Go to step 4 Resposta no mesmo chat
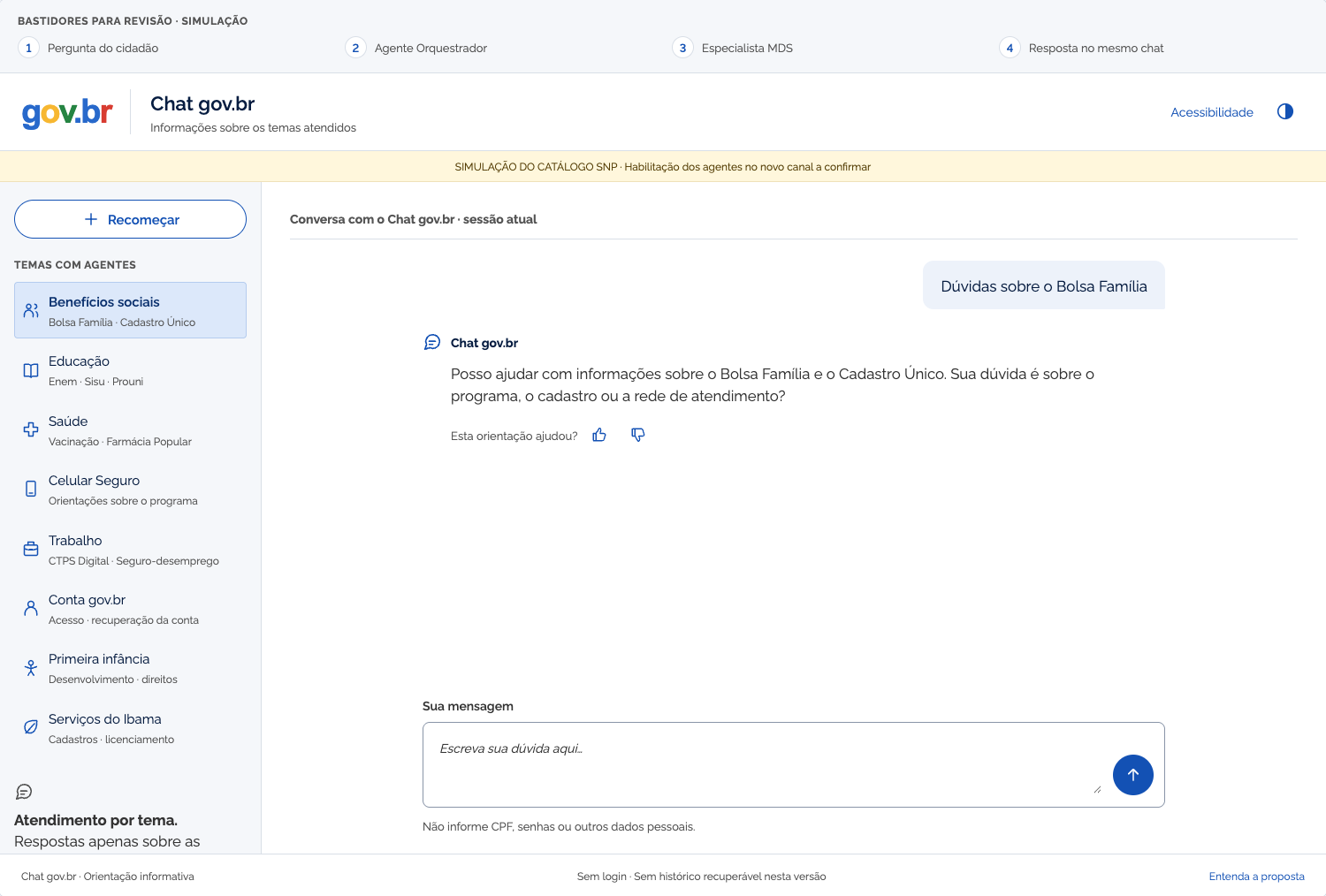The image size is (1326, 896). tap(1082, 48)
